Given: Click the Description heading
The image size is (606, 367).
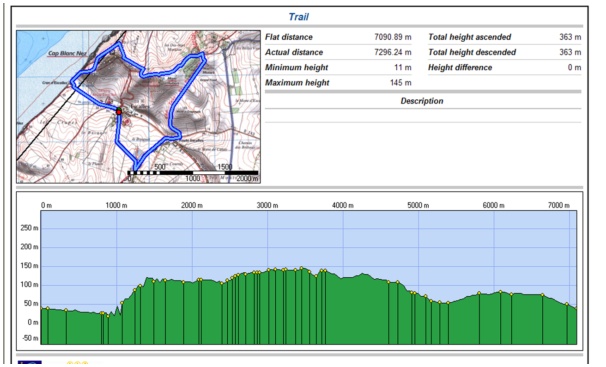Looking at the screenshot, I should click(422, 101).
